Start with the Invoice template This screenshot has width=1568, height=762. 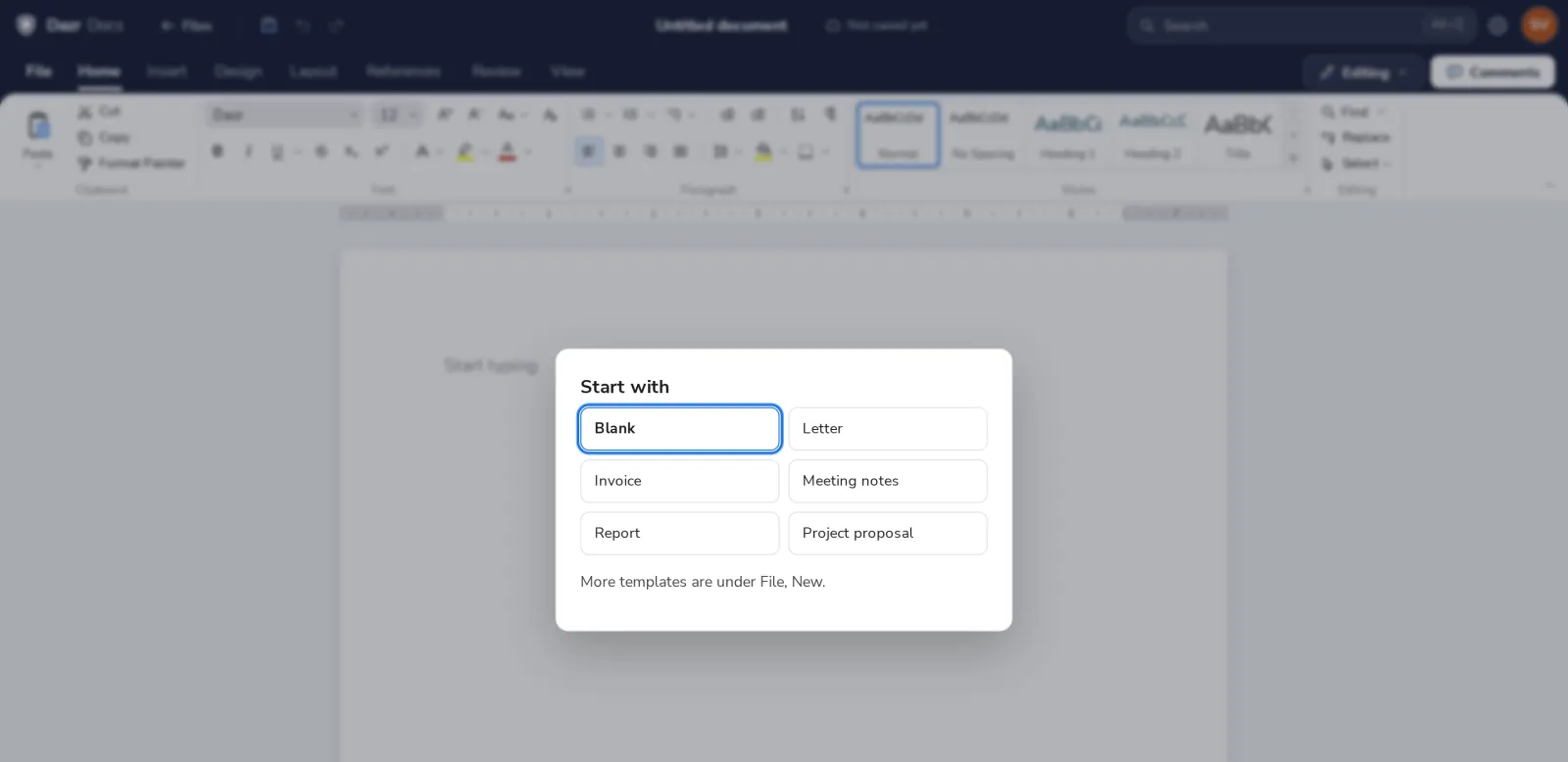coord(679,481)
